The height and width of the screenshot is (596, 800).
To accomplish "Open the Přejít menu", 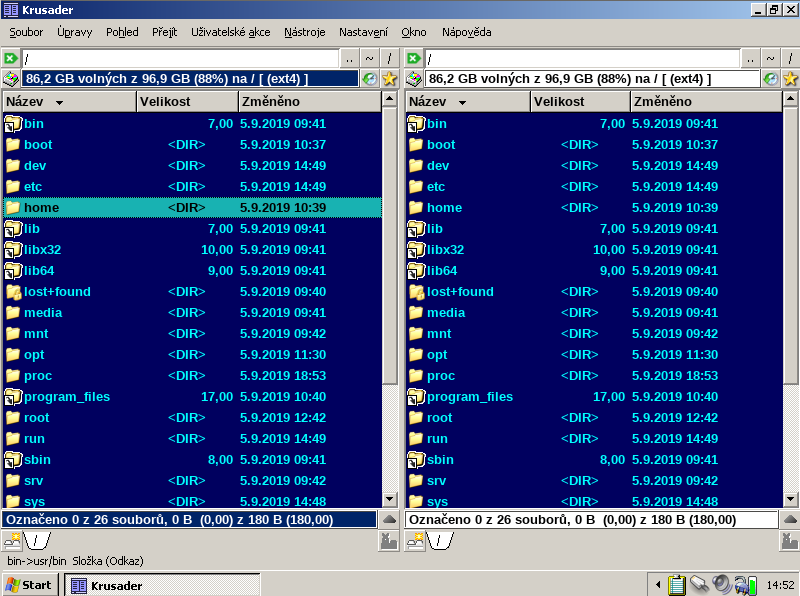I will pyautogui.click(x=164, y=32).
